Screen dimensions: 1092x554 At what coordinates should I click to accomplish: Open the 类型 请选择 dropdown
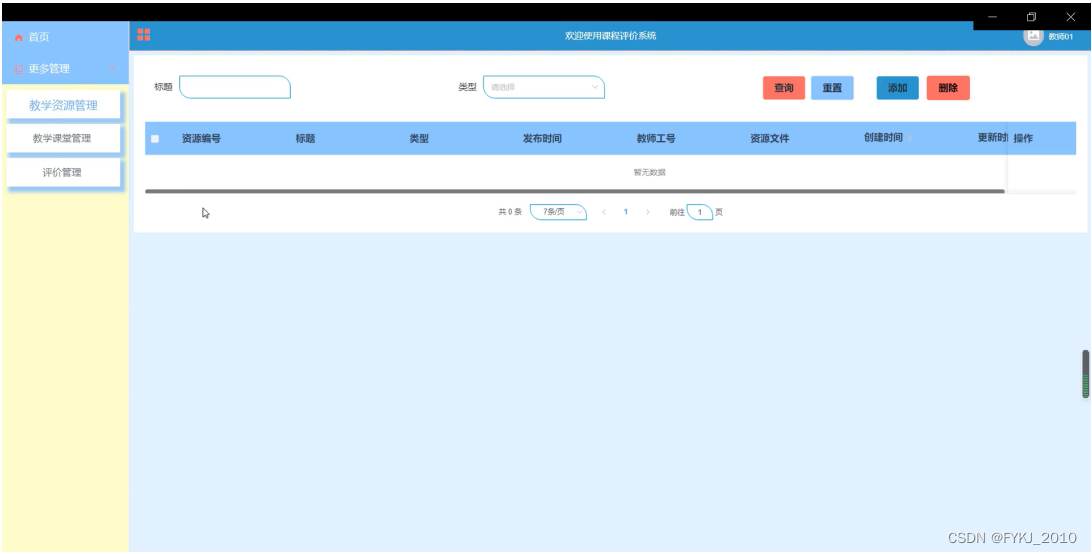coord(544,87)
